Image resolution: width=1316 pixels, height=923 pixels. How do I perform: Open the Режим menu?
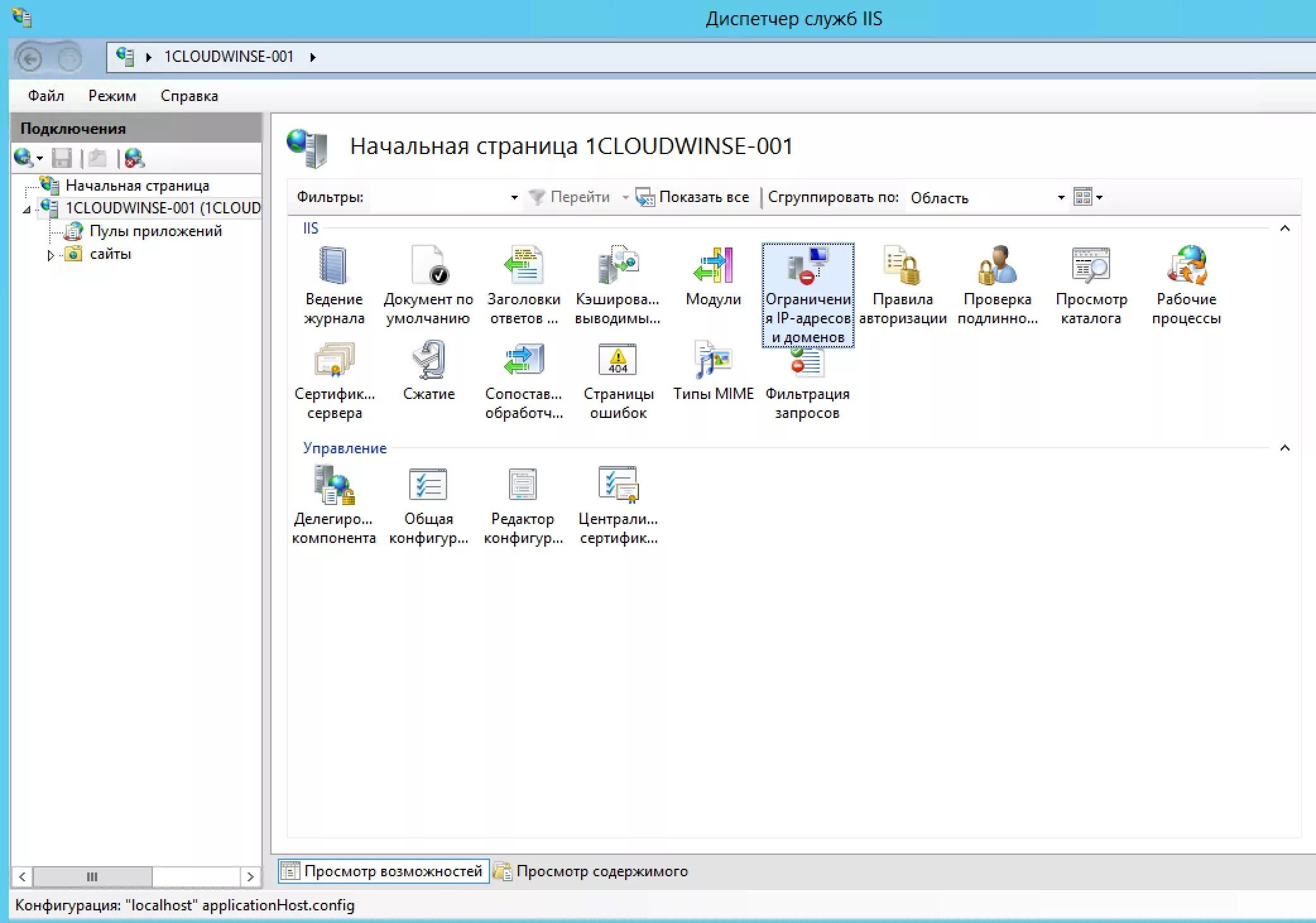click(112, 95)
